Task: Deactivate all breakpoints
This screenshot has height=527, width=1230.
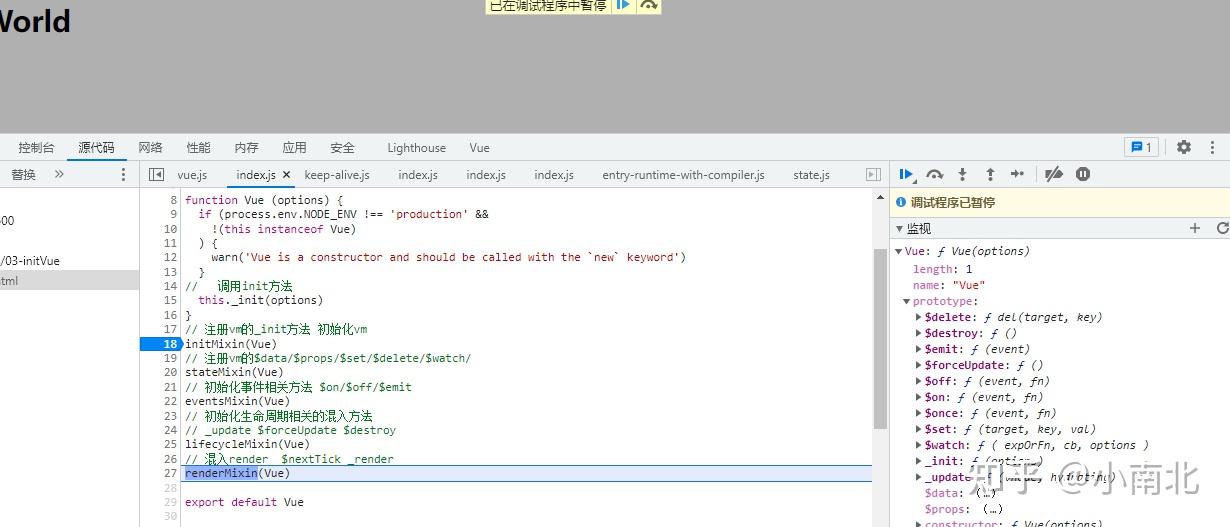Action: (x=1053, y=174)
